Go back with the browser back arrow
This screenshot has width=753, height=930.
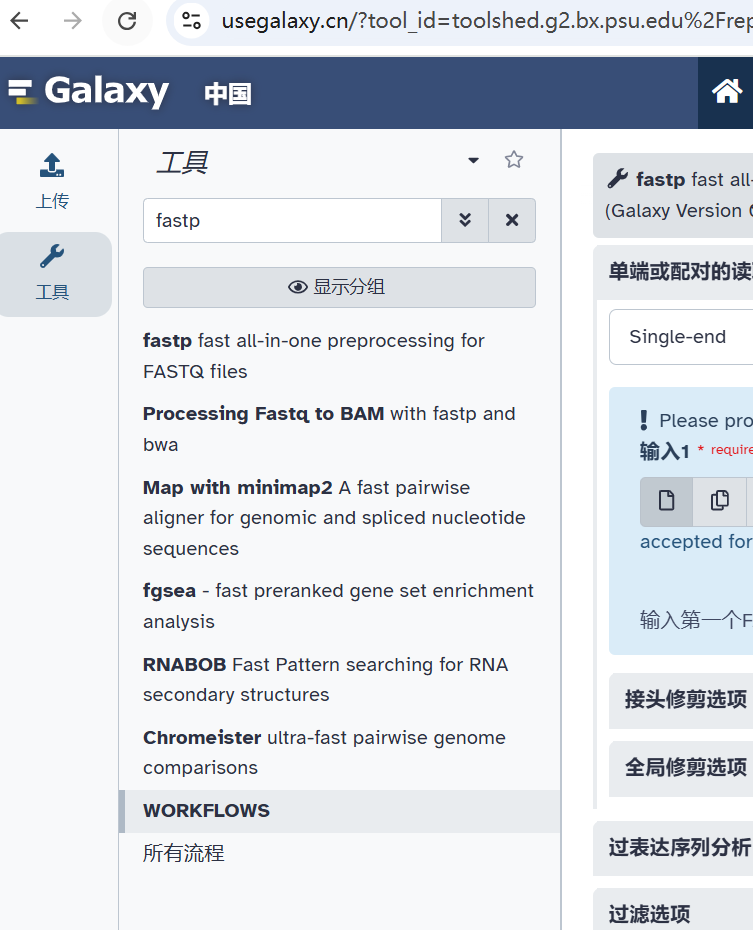tap(20, 21)
